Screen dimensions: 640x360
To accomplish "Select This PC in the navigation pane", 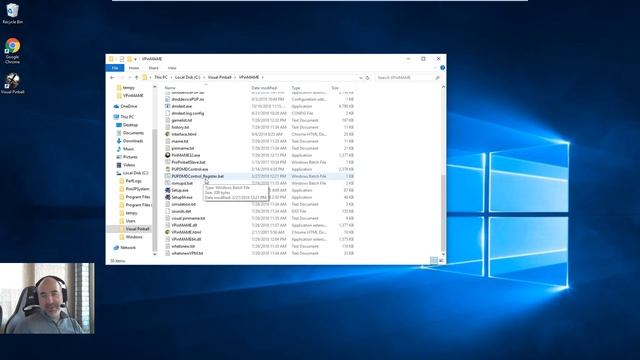I will click(127, 117).
